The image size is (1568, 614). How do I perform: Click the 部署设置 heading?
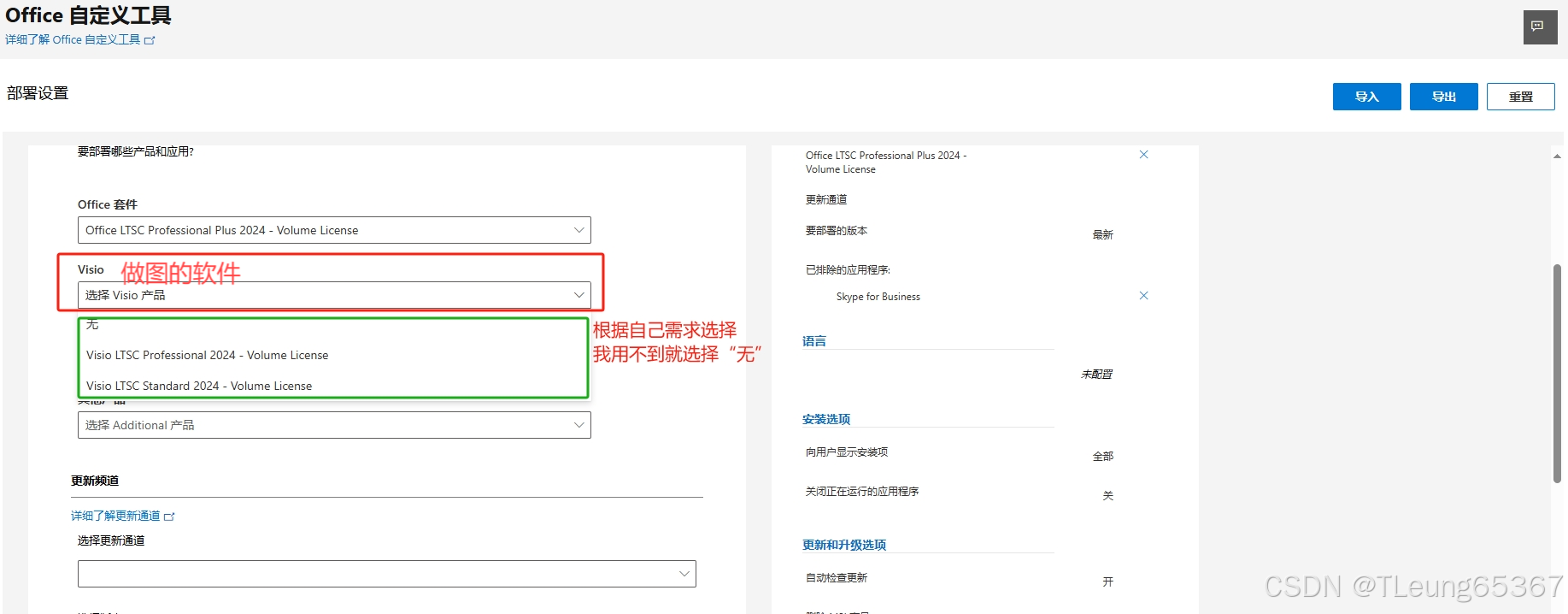[38, 93]
